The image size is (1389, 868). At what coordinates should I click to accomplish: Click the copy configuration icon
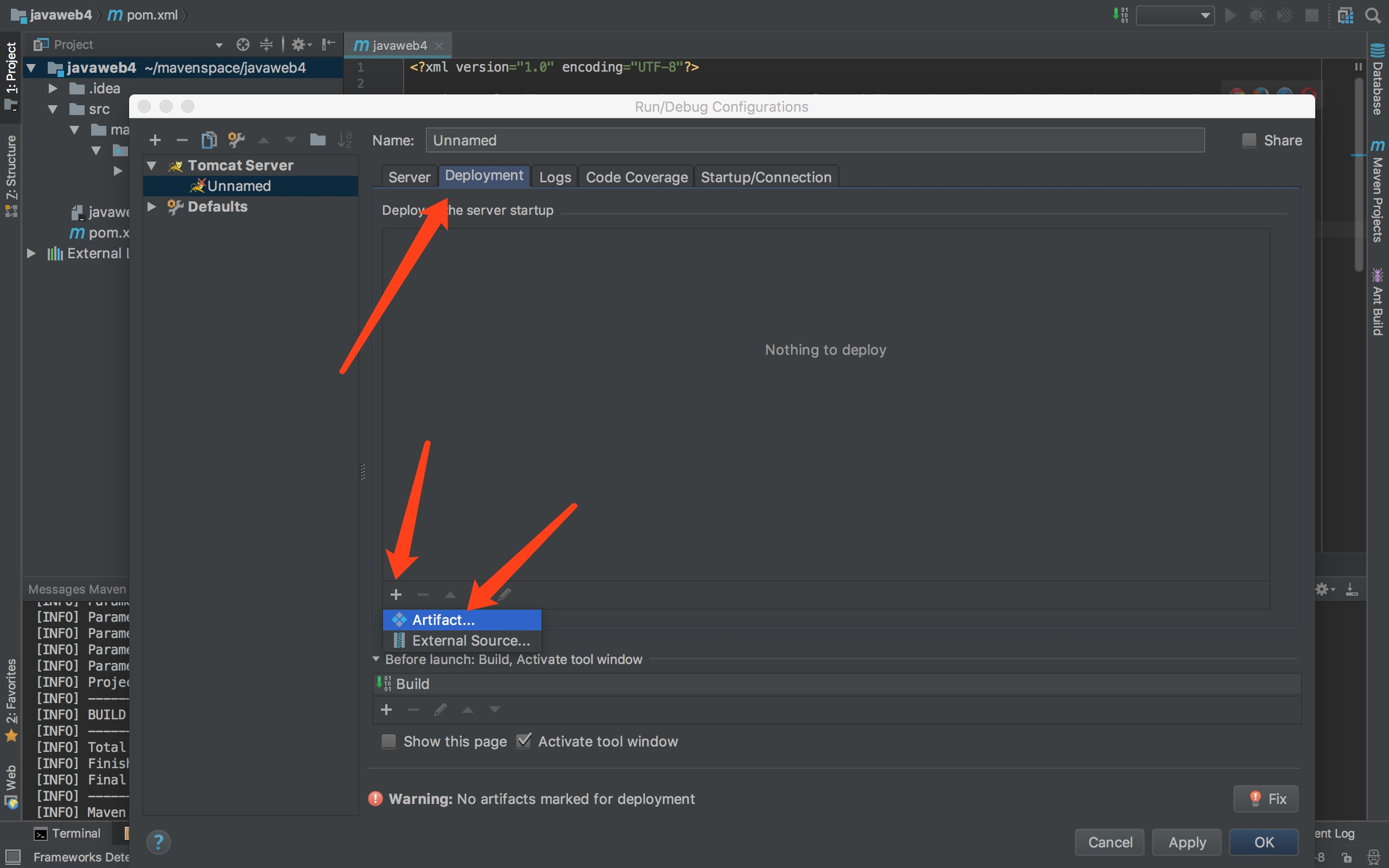tap(209, 140)
